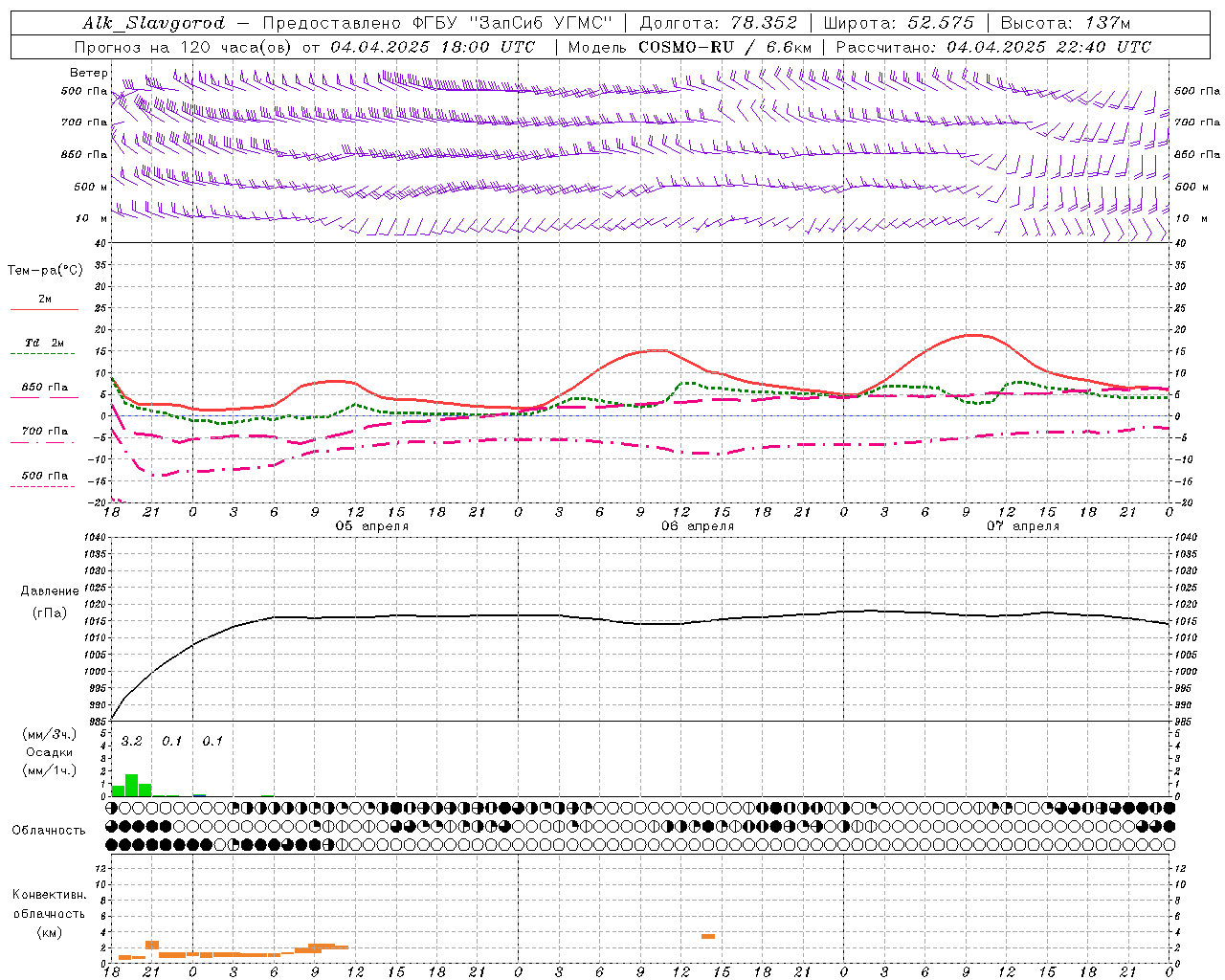Click the model name COSMO-RU / 6.6км

click(x=724, y=47)
